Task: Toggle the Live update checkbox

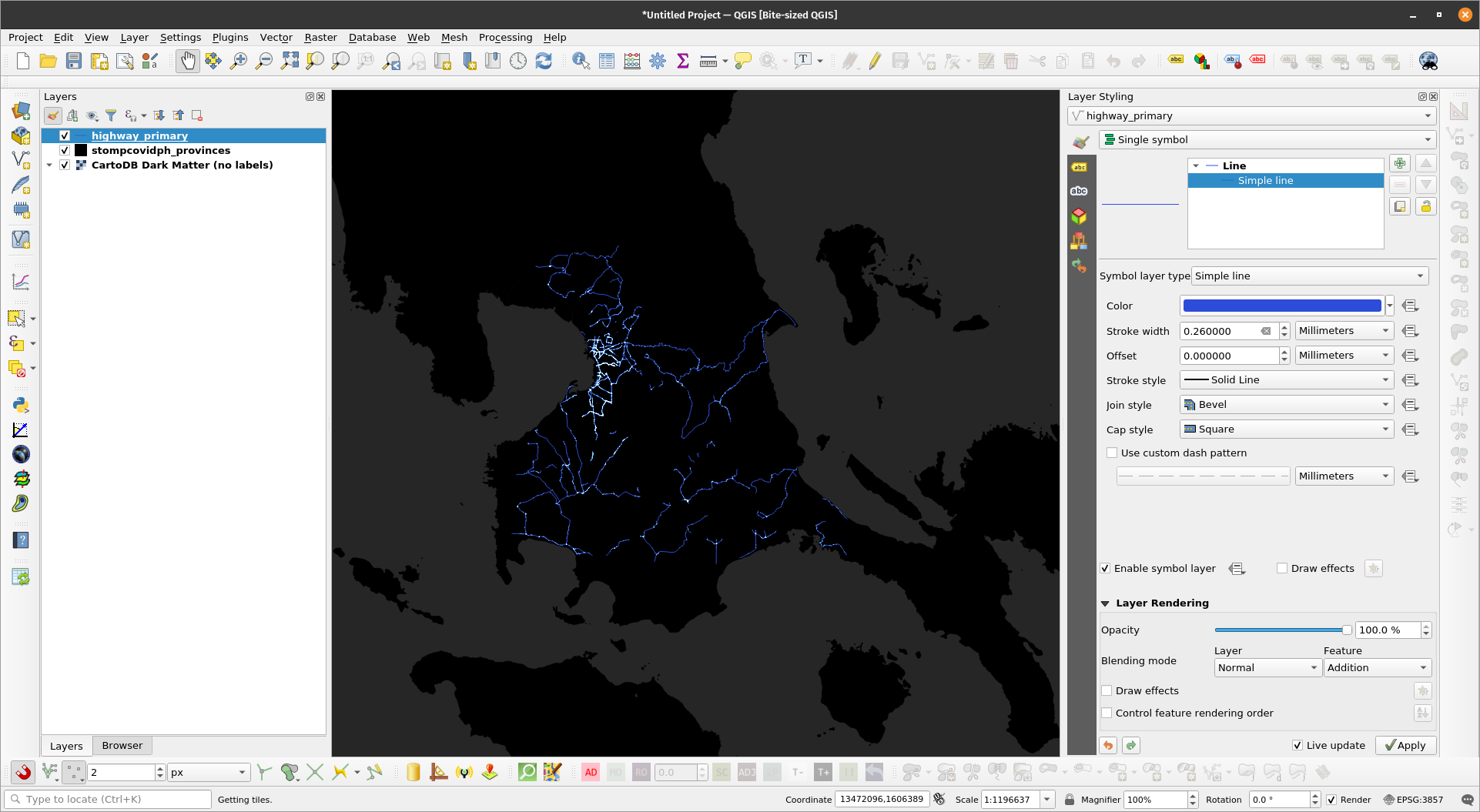Action: [1298, 745]
